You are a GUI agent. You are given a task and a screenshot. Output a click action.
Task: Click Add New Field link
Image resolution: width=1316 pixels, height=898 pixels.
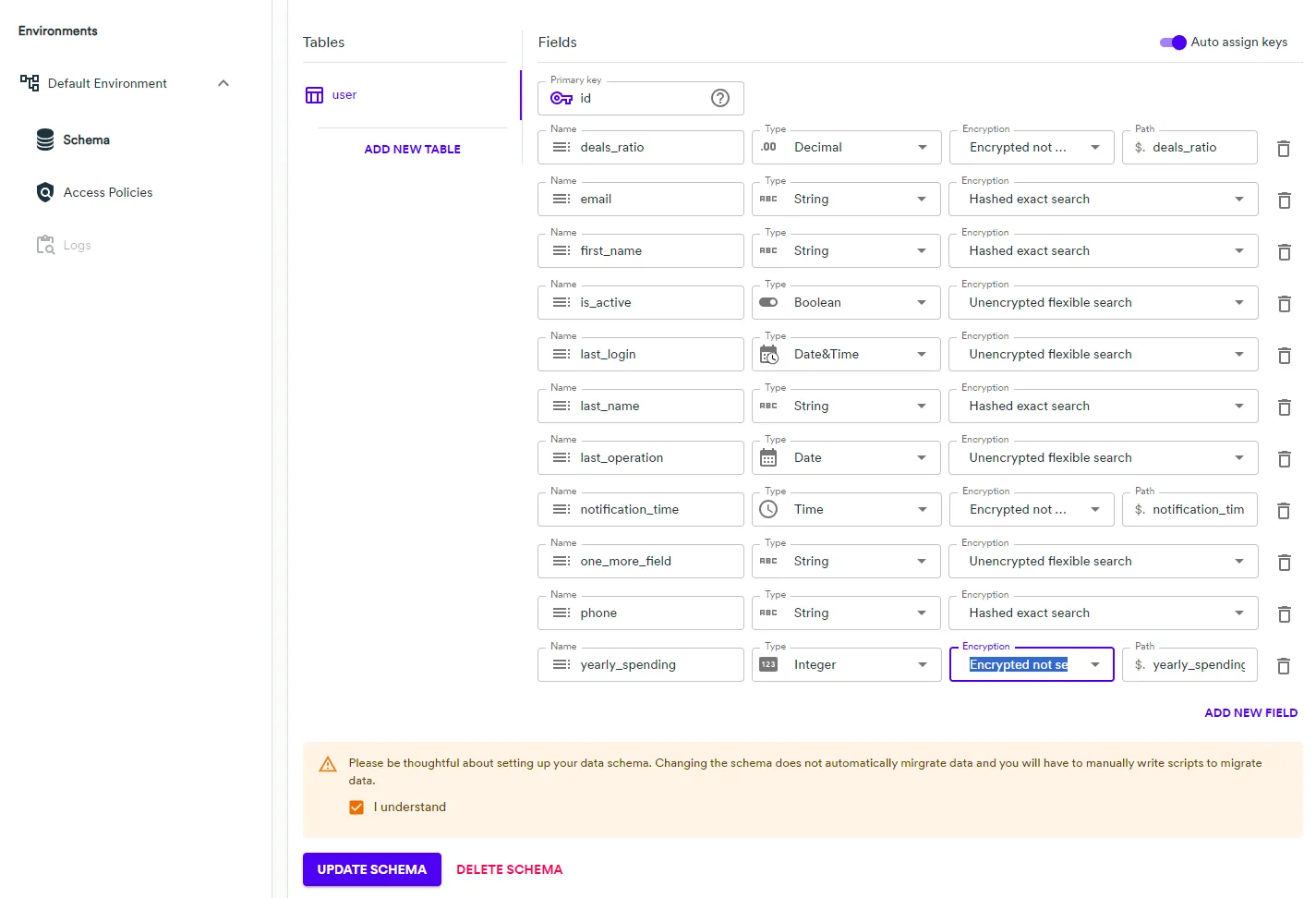point(1250,713)
